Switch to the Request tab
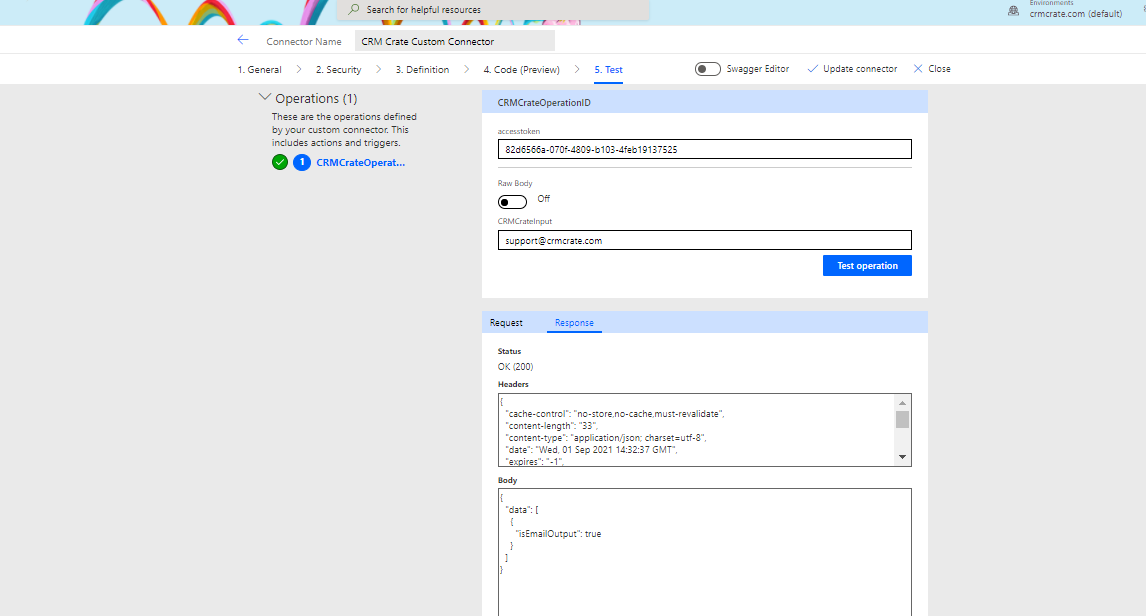This screenshot has height=616, width=1146. [507, 322]
